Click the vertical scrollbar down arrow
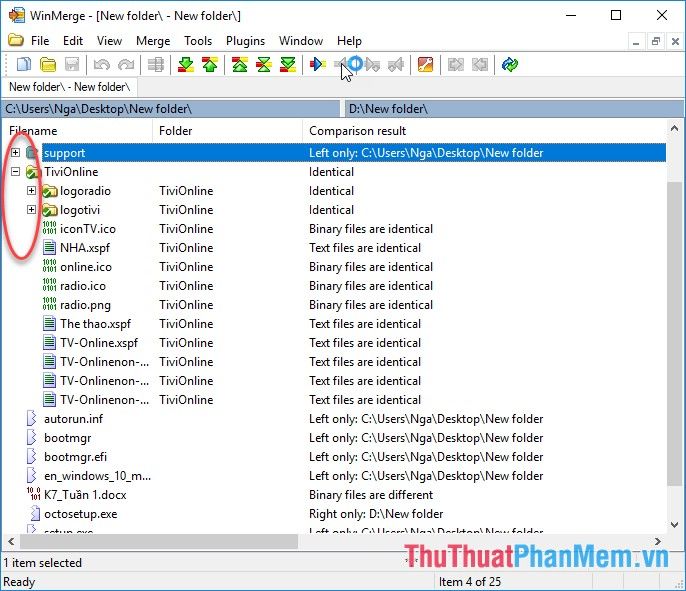 pyautogui.click(x=674, y=524)
